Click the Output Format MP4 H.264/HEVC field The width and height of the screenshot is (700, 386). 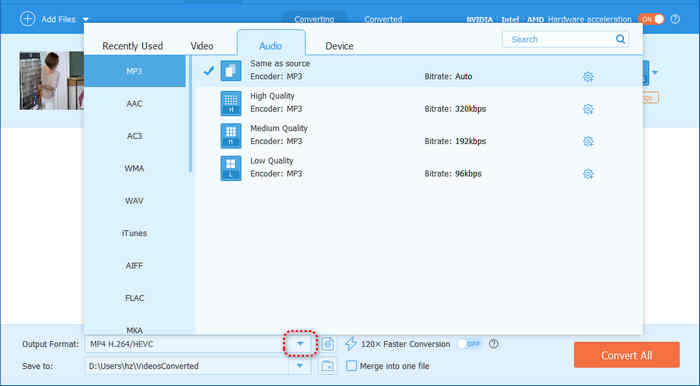(x=188, y=344)
